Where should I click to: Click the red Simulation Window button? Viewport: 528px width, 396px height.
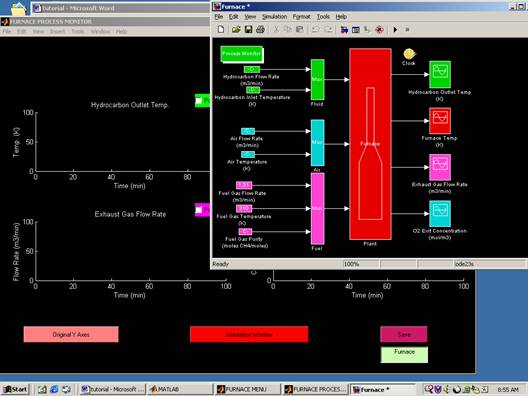[x=249, y=334]
